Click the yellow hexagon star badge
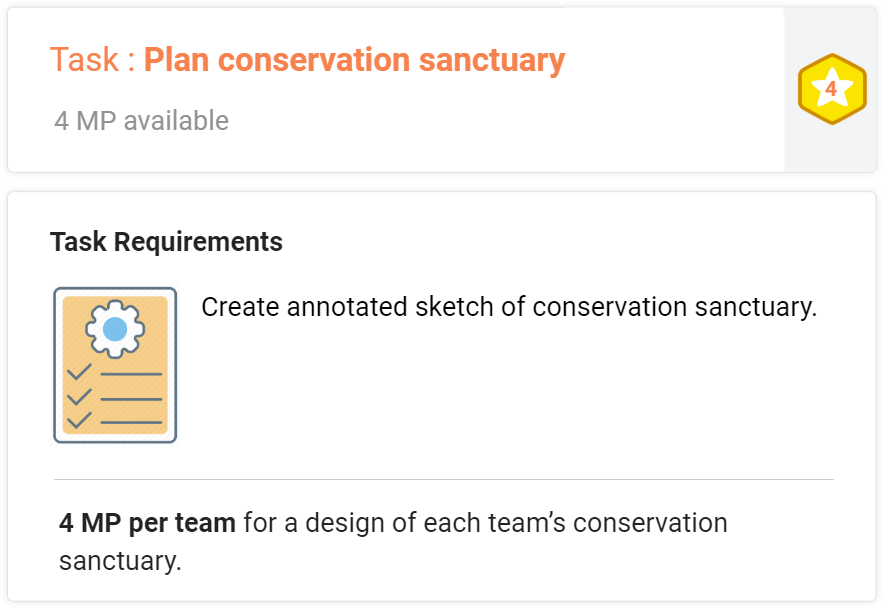The height and width of the screenshot is (608, 885). pos(832,89)
